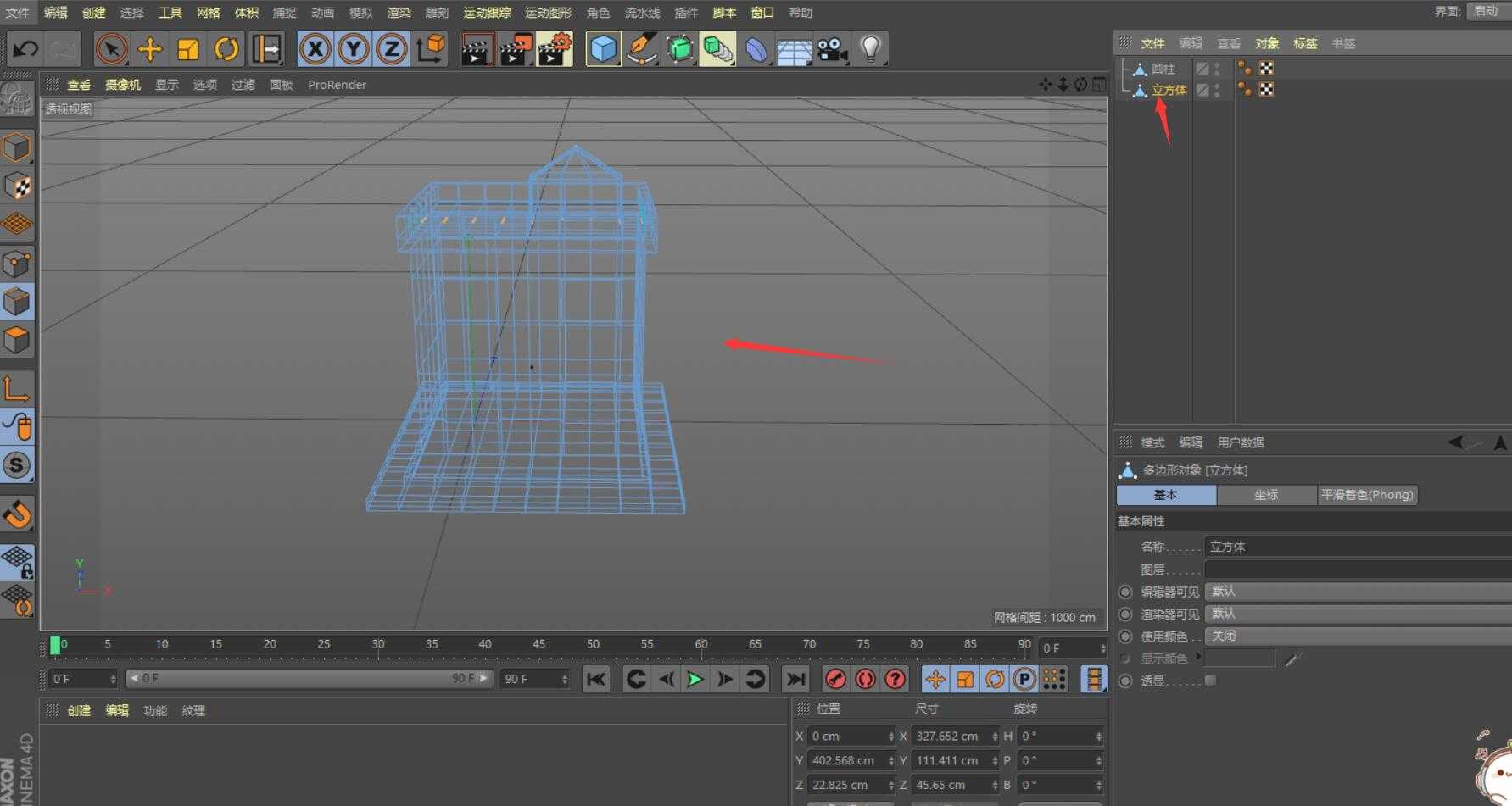The width and height of the screenshot is (1512, 806).
Task: Switch to the 坐标 tab
Action: click(x=1266, y=495)
